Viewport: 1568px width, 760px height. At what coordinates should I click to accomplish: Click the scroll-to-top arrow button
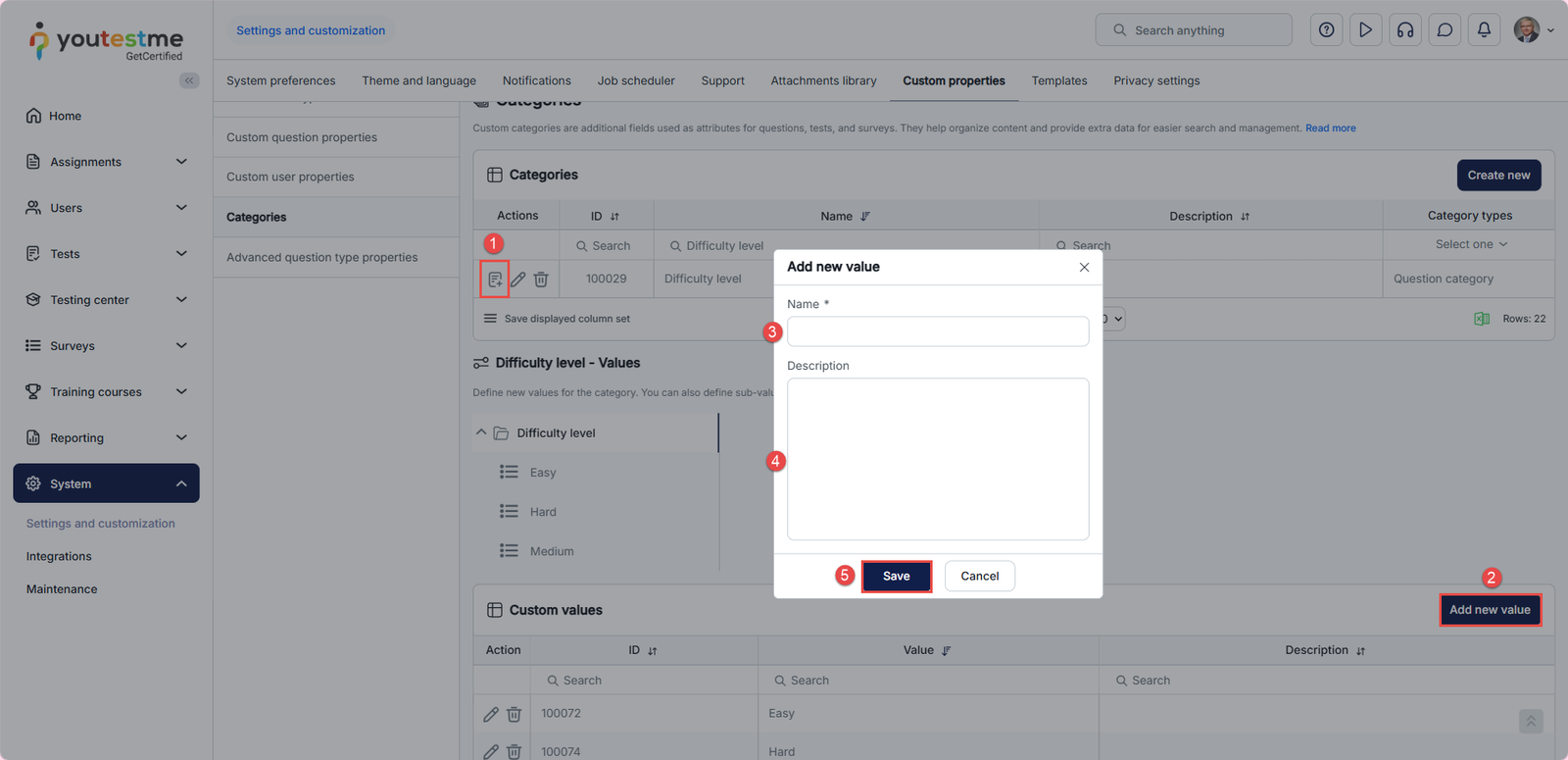tap(1531, 722)
